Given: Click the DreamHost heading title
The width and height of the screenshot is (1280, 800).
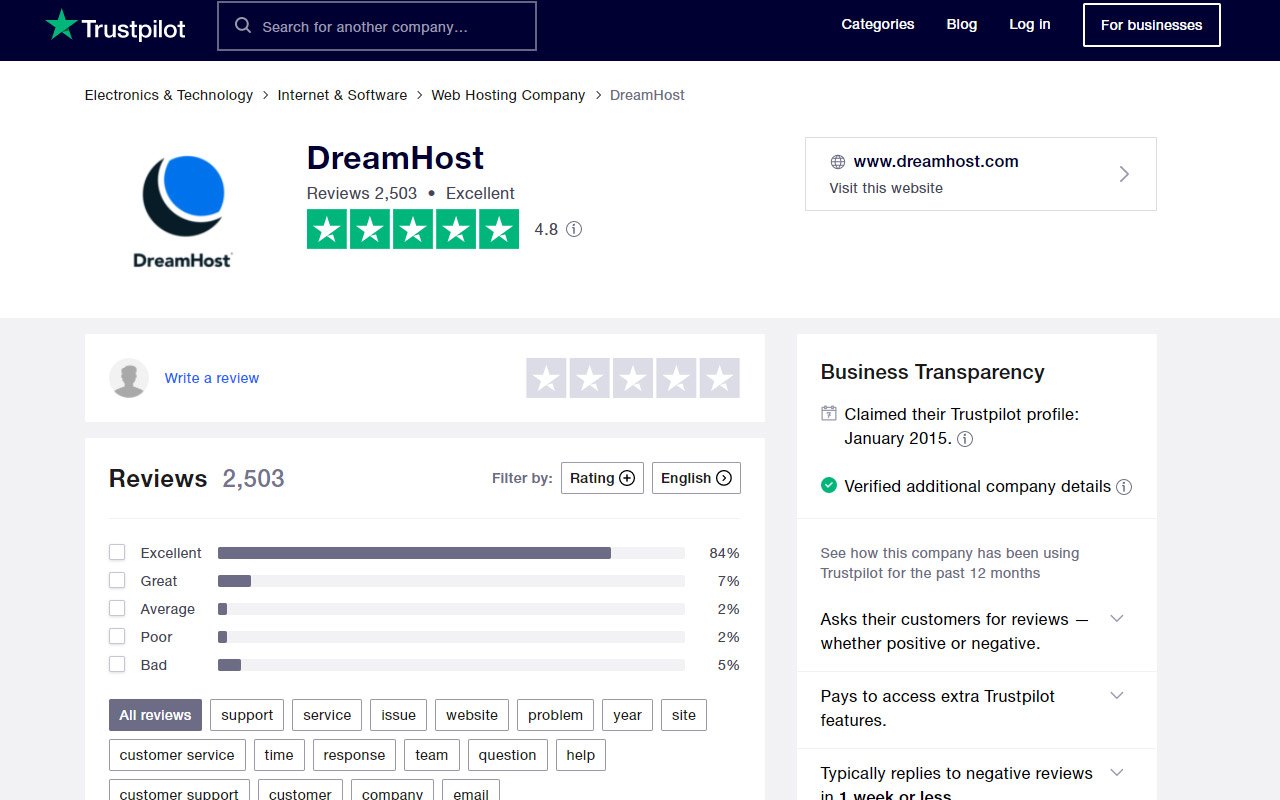Looking at the screenshot, I should [x=395, y=158].
